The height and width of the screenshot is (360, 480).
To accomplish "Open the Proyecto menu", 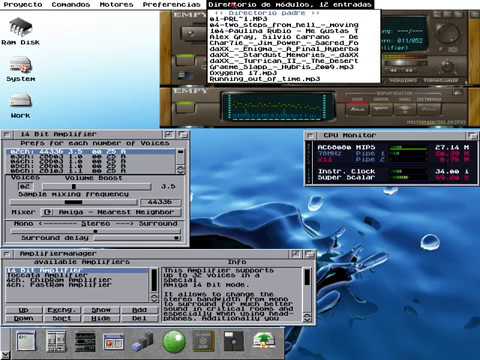I will click(23, 5).
